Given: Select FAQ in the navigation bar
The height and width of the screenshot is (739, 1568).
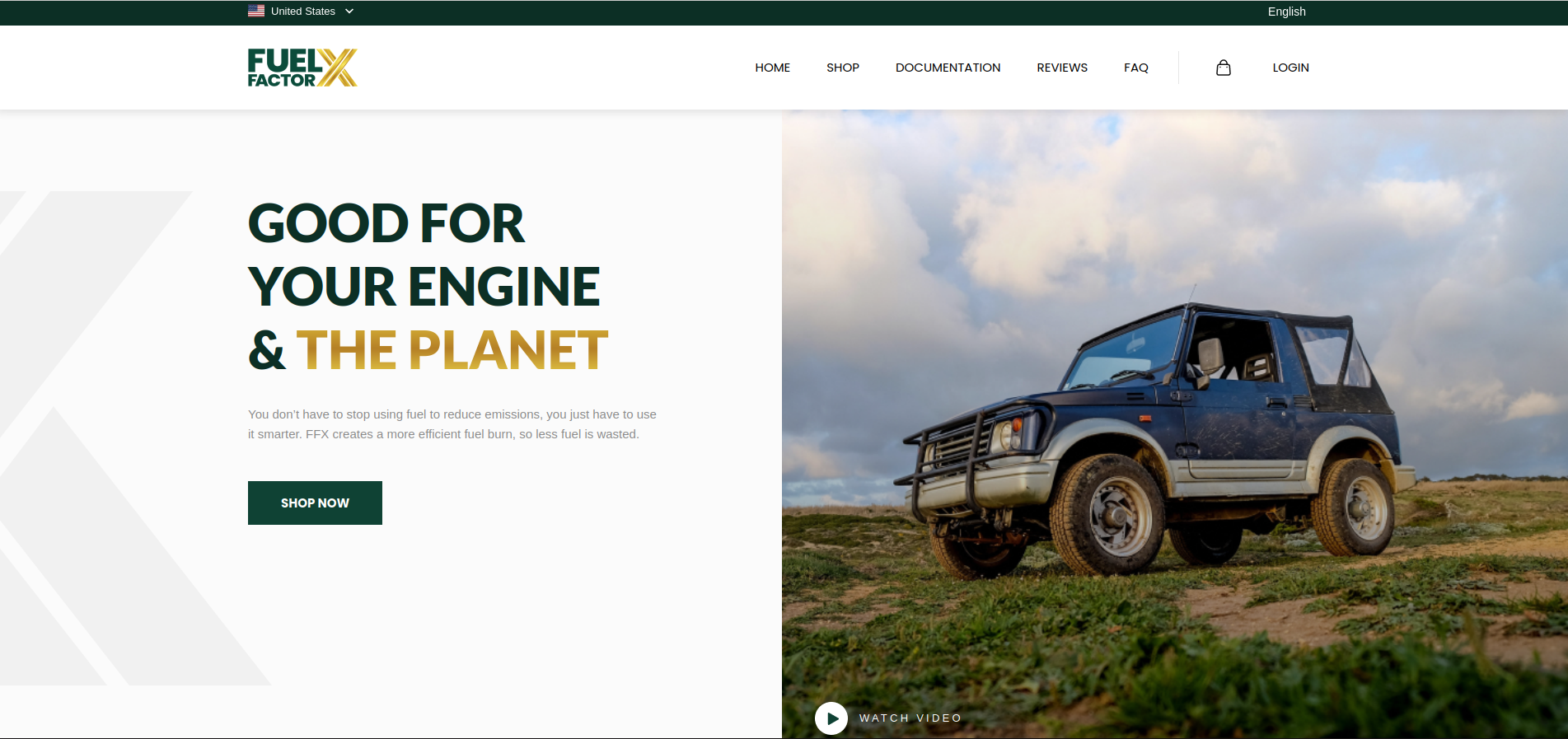Looking at the screenshot, I should coord(1135,68).
